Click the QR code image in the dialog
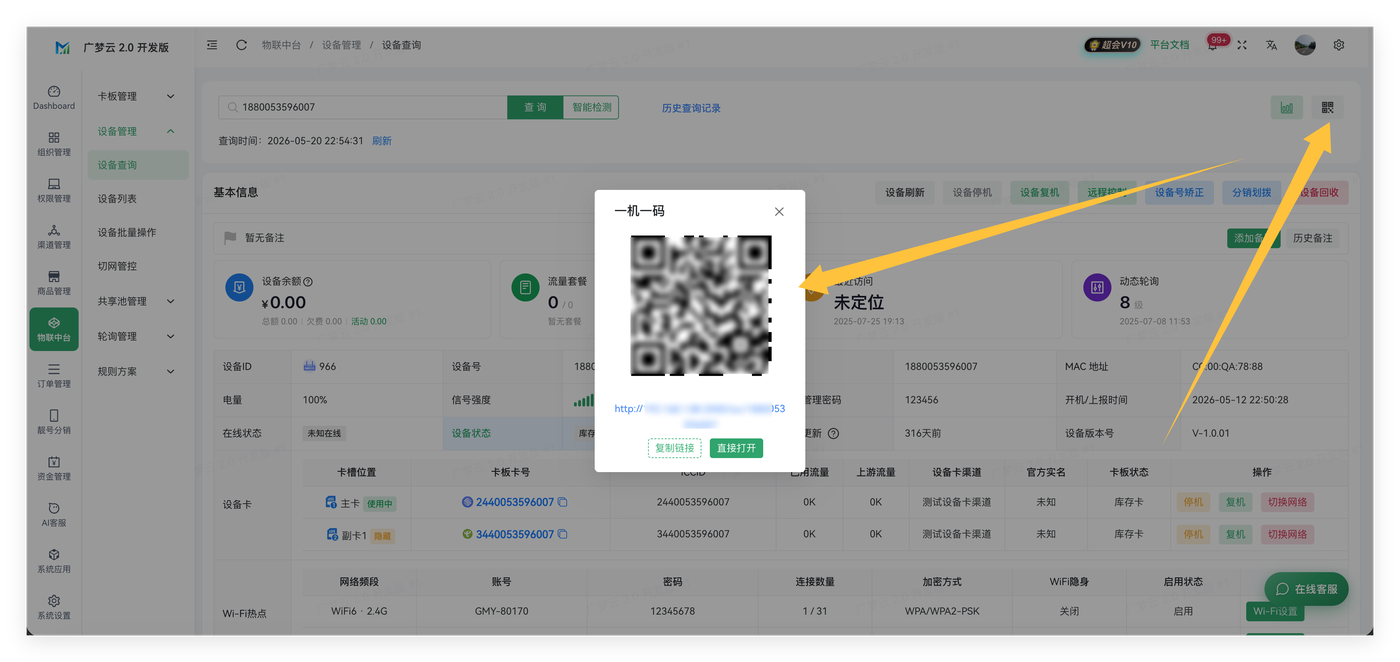The height and width of the screenshot is (662, 1400). [x=700, y=305]
